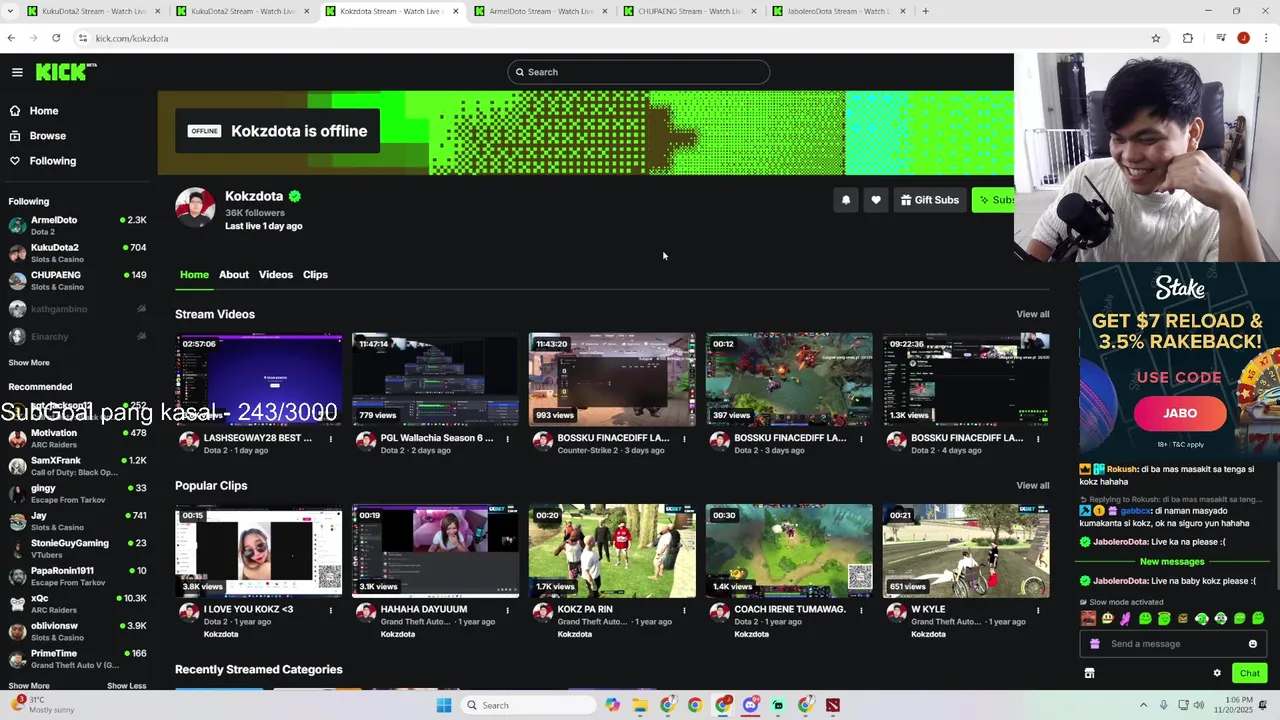Insert the purple emote in quick bar
This screenshot has width=1280, height=720.
[1127, 619]
